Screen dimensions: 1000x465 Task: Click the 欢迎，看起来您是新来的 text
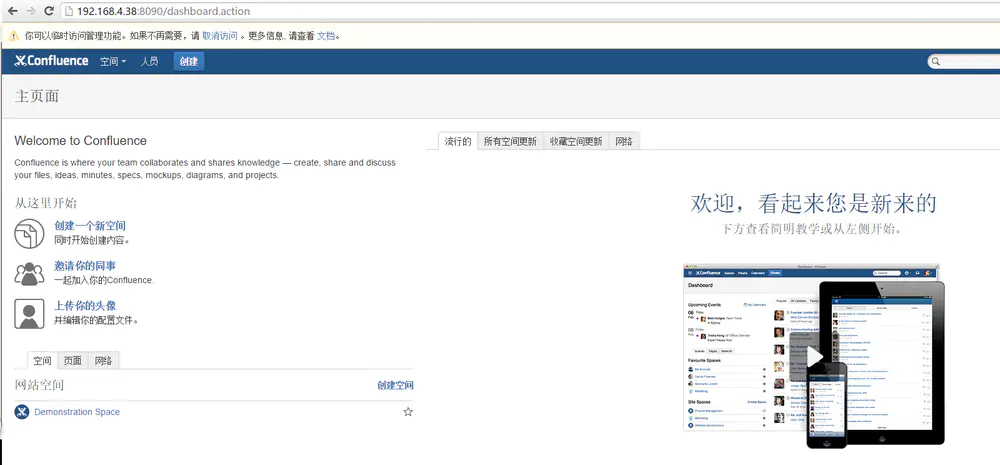(x=814, y=203)
